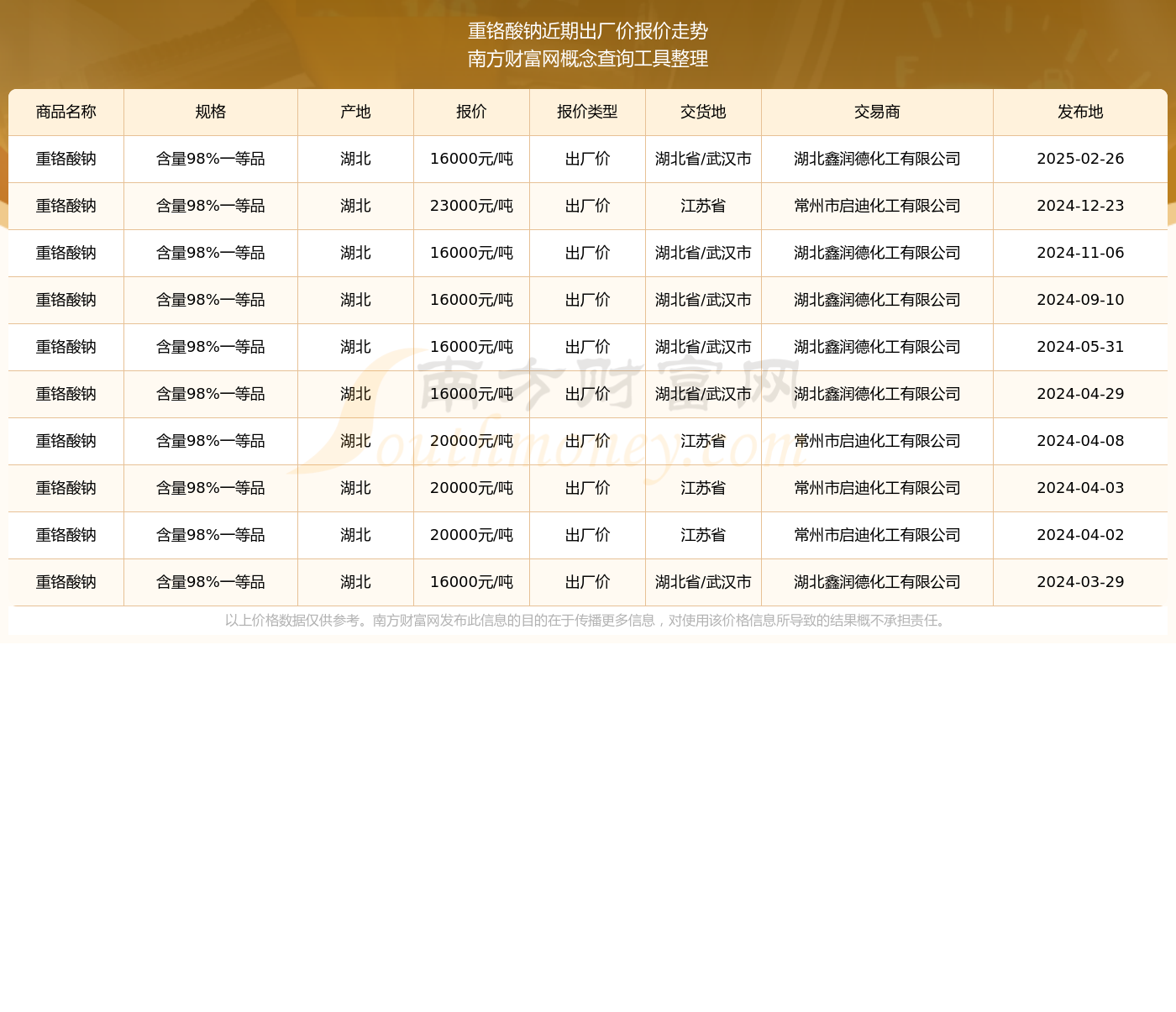Click 16000元/吨 price in the 2025-02-26 row
This screenshot has height=1012, width=1176.
[x=472, y=160]
